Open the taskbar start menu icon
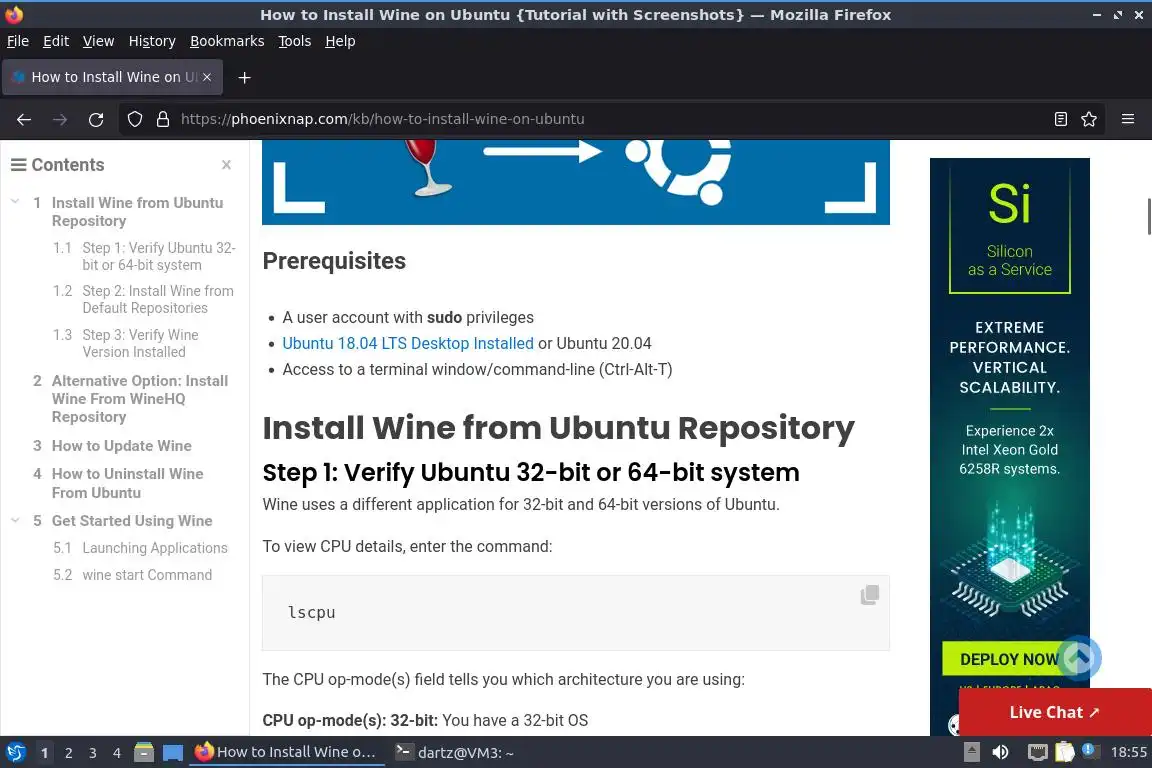The width and height of the screenshot is (1152, 768). coord(15,753)
